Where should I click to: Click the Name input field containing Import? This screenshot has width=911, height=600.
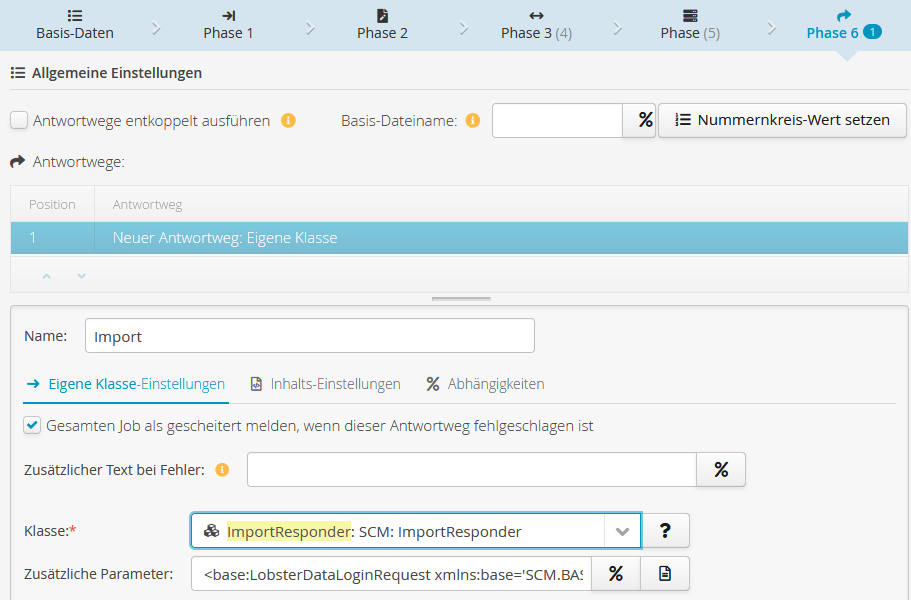(309, 336)
